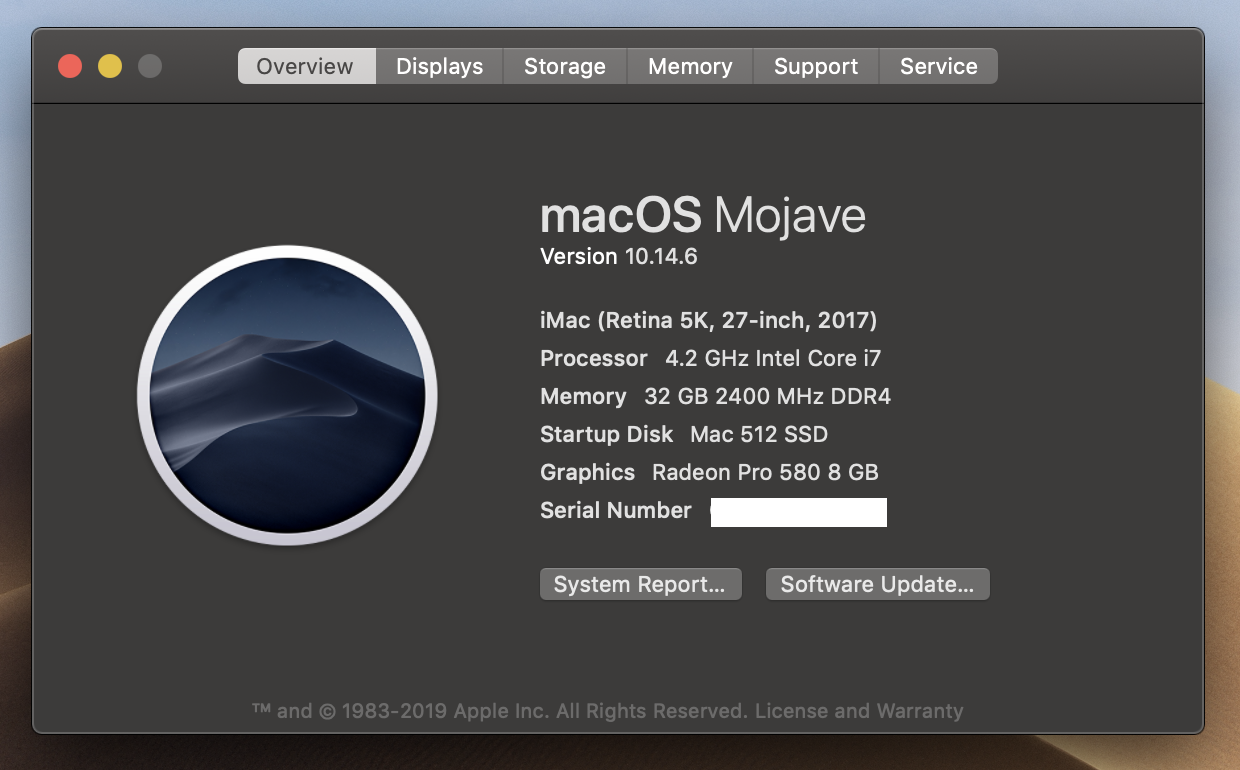Switch to the Displays tab
The height and width of the screenshot is (770, 1240).
tap(439, 66)
